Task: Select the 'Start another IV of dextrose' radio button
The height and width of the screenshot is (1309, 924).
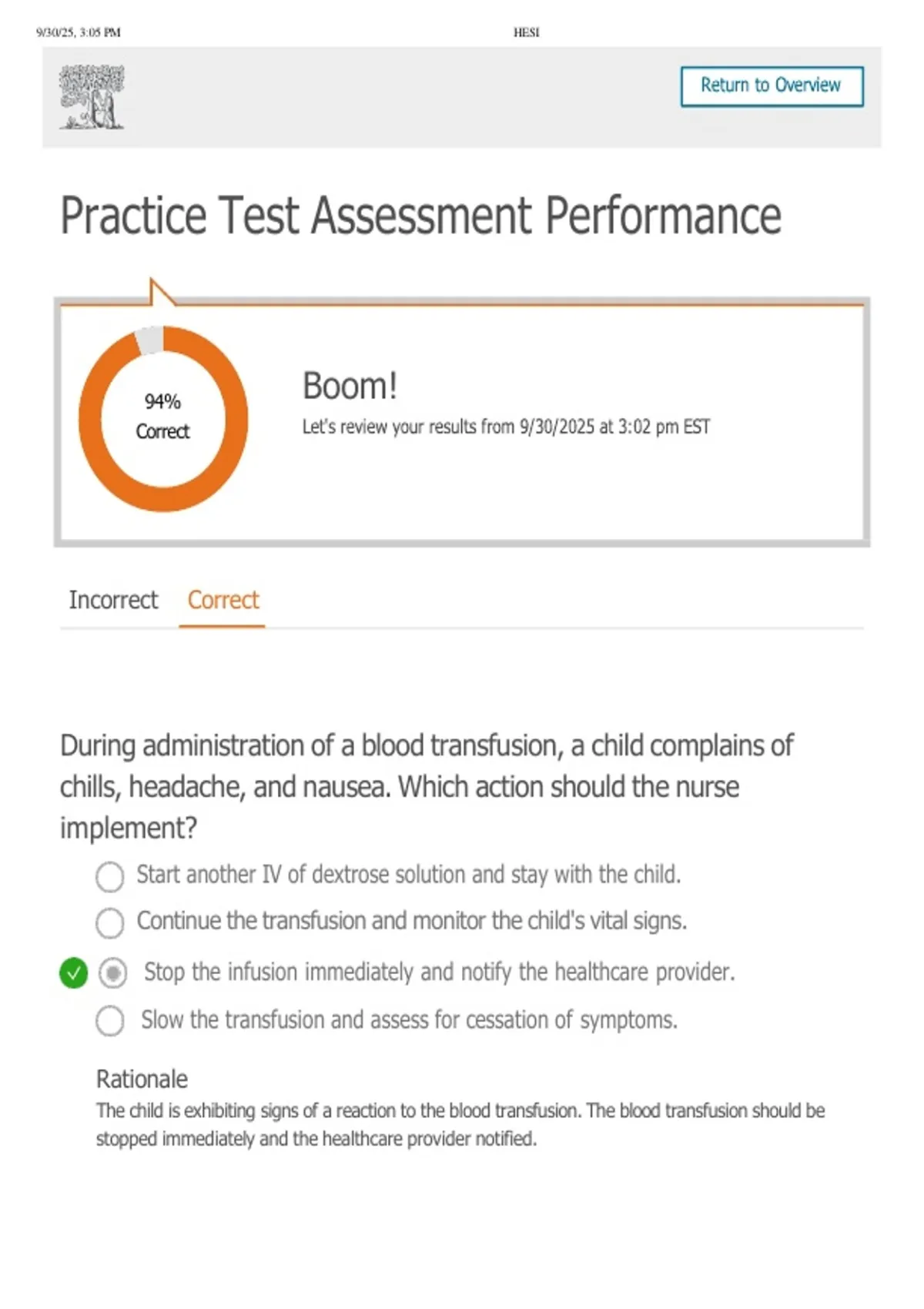Action: [x=109, y=876]
